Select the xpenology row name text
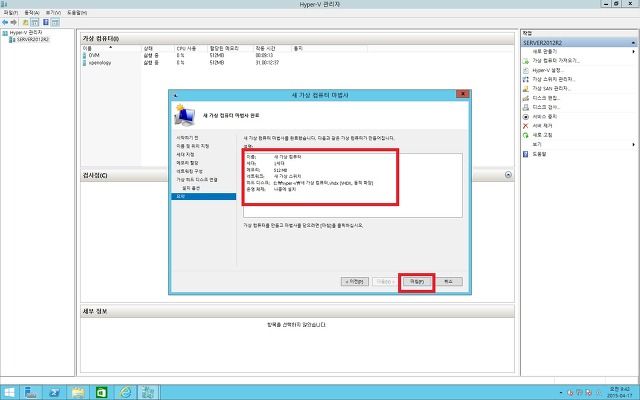Image resolution: width=640 pixels, height=400 pixels. point(100,63)
